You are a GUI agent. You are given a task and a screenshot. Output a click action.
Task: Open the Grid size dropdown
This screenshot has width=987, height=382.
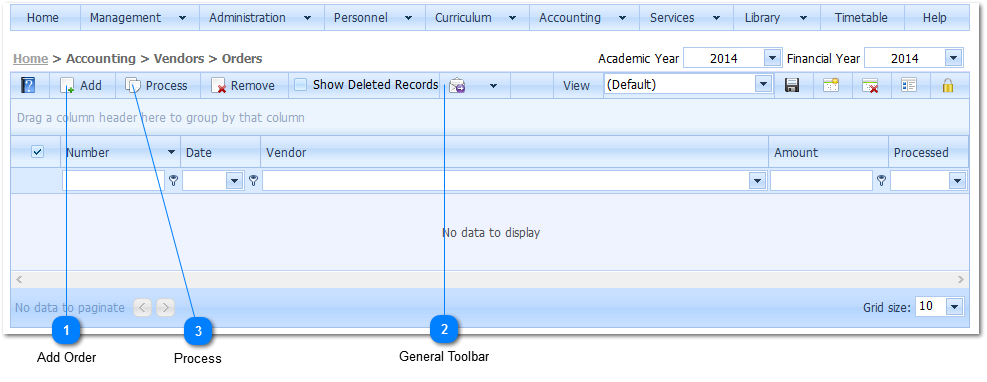point(955,307)
